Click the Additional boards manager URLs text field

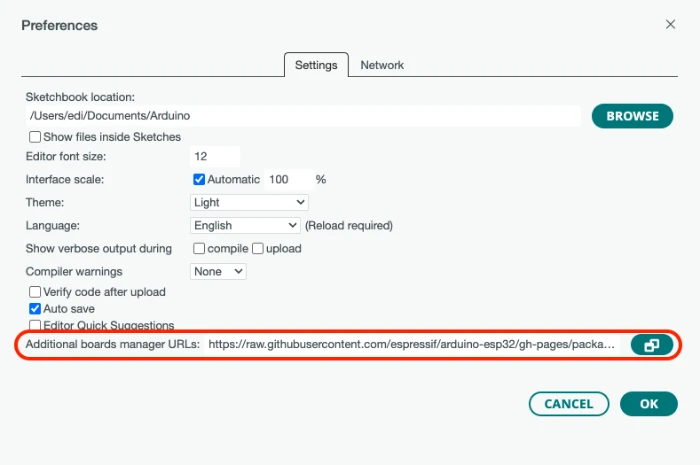pyautogui.click(x=412, y=345)
